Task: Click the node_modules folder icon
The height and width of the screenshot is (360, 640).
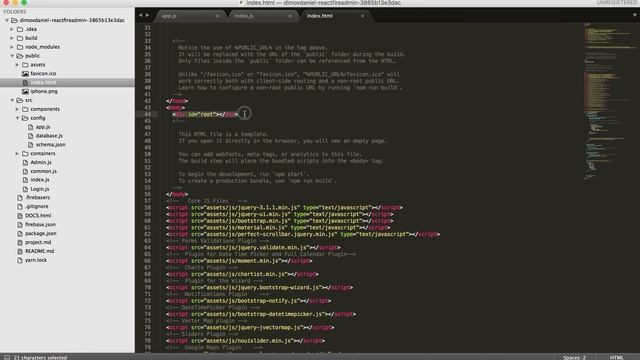Action: (x=20, y=47)
